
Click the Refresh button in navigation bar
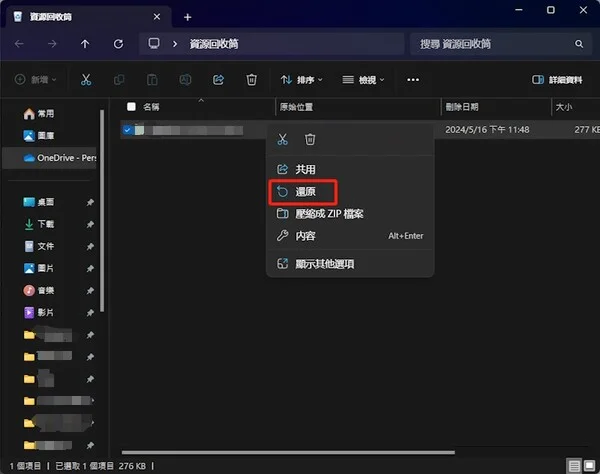[119, 44]
